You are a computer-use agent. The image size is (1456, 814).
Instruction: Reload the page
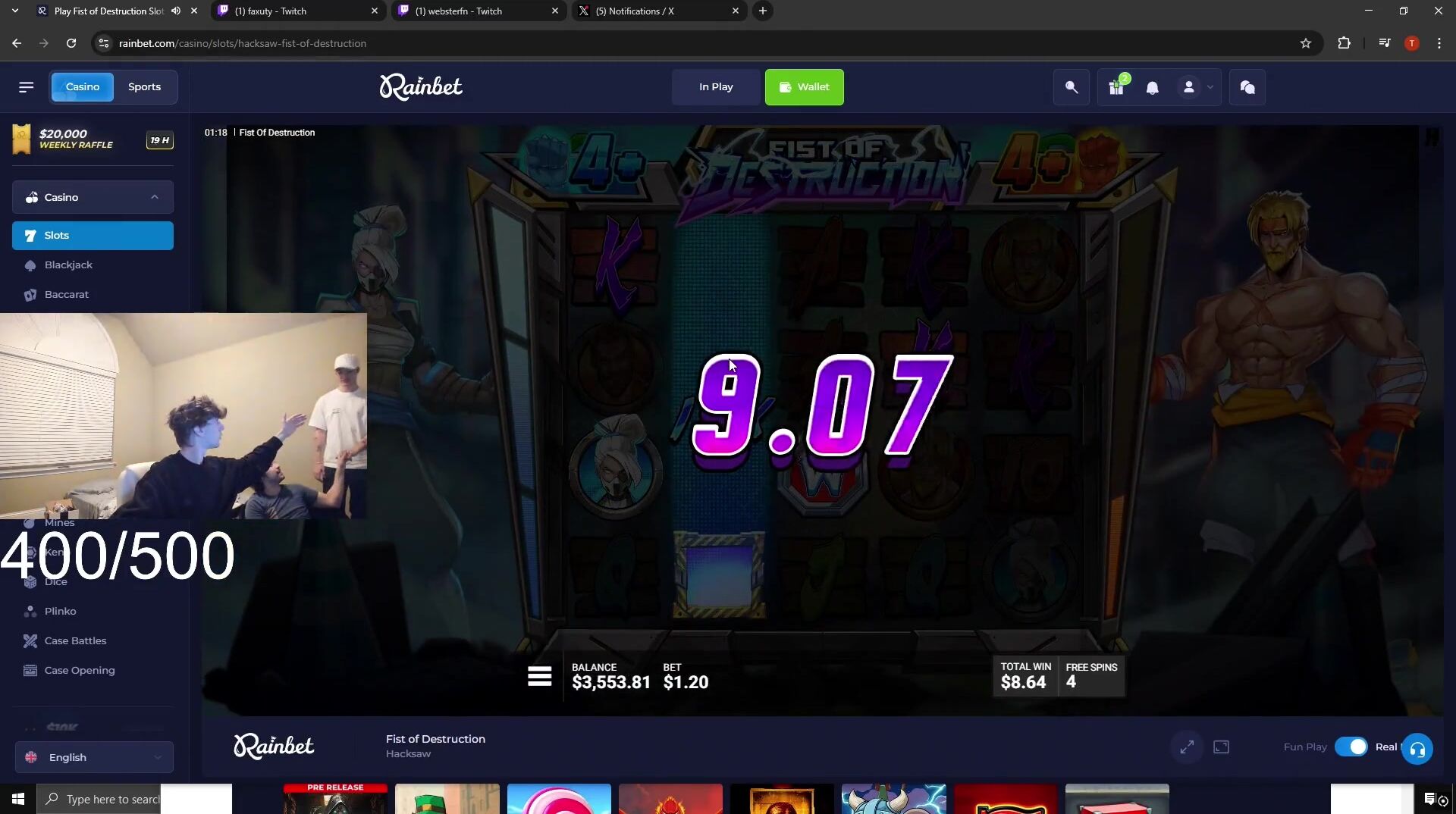[x=71, y=43]
